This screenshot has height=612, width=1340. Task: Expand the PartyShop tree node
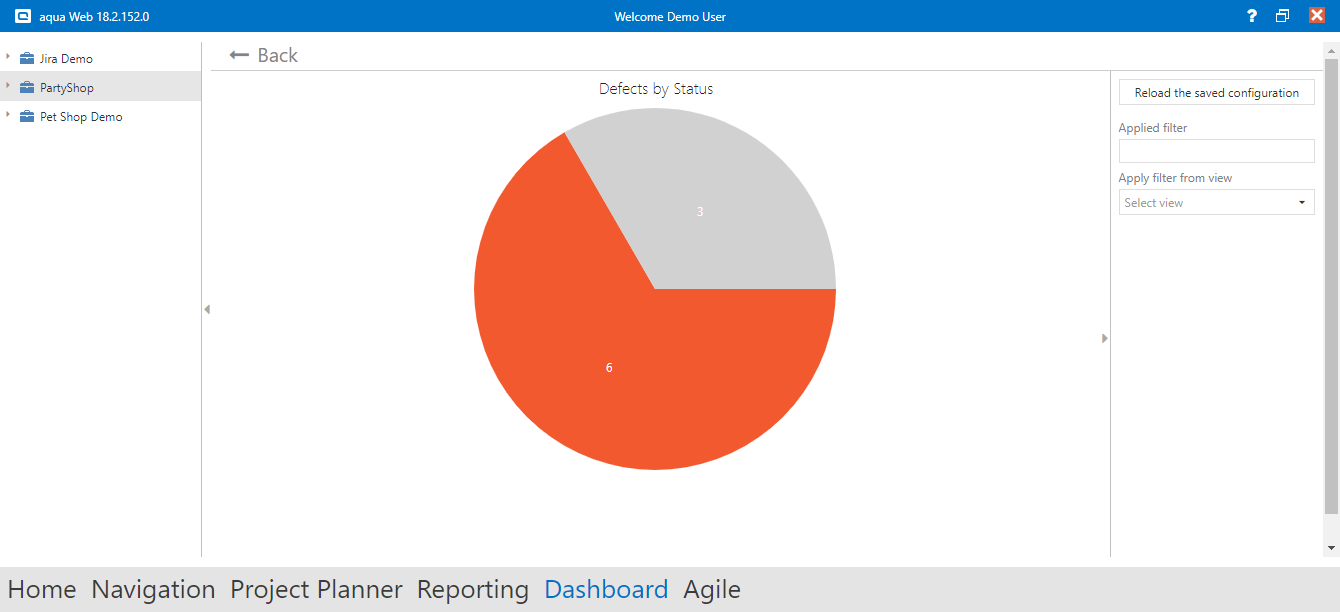(x=8, y=87)
